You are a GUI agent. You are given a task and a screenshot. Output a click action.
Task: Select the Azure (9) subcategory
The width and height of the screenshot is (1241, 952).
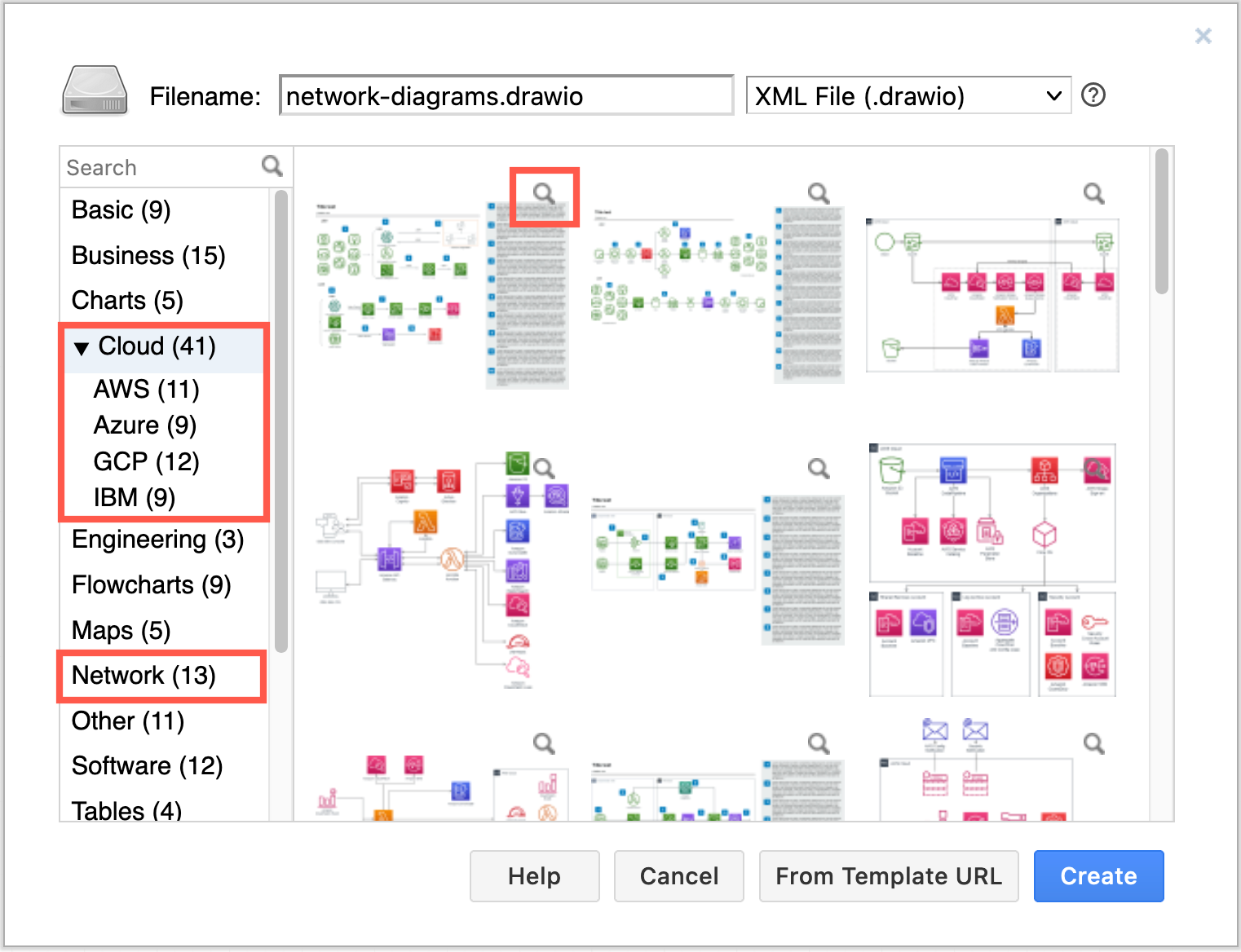coord(144,425)
